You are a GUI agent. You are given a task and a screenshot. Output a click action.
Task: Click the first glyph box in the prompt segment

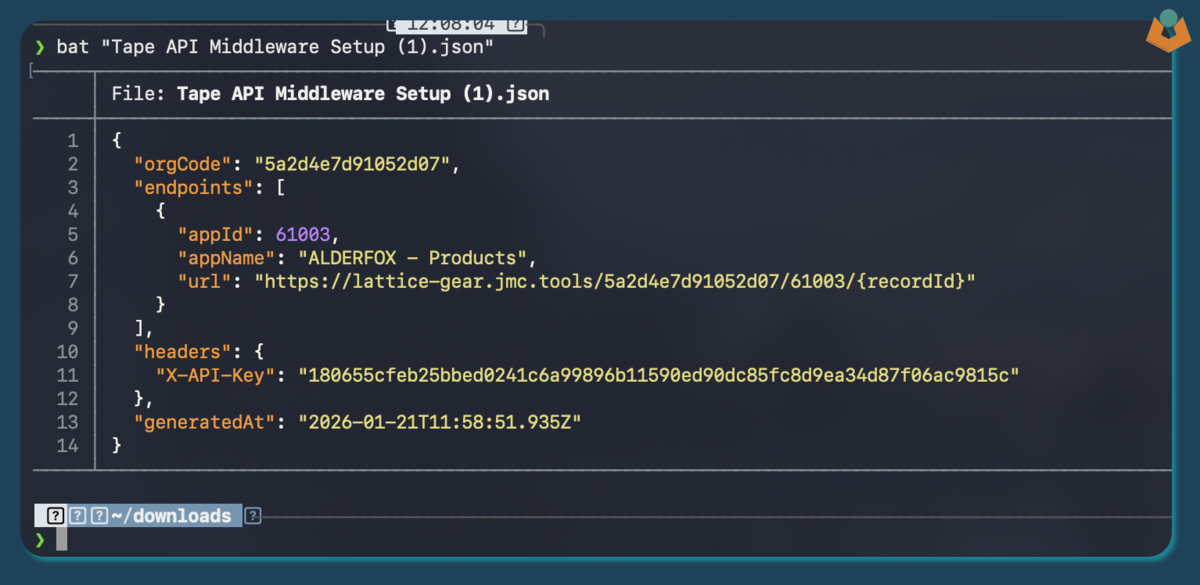[56, 516]
